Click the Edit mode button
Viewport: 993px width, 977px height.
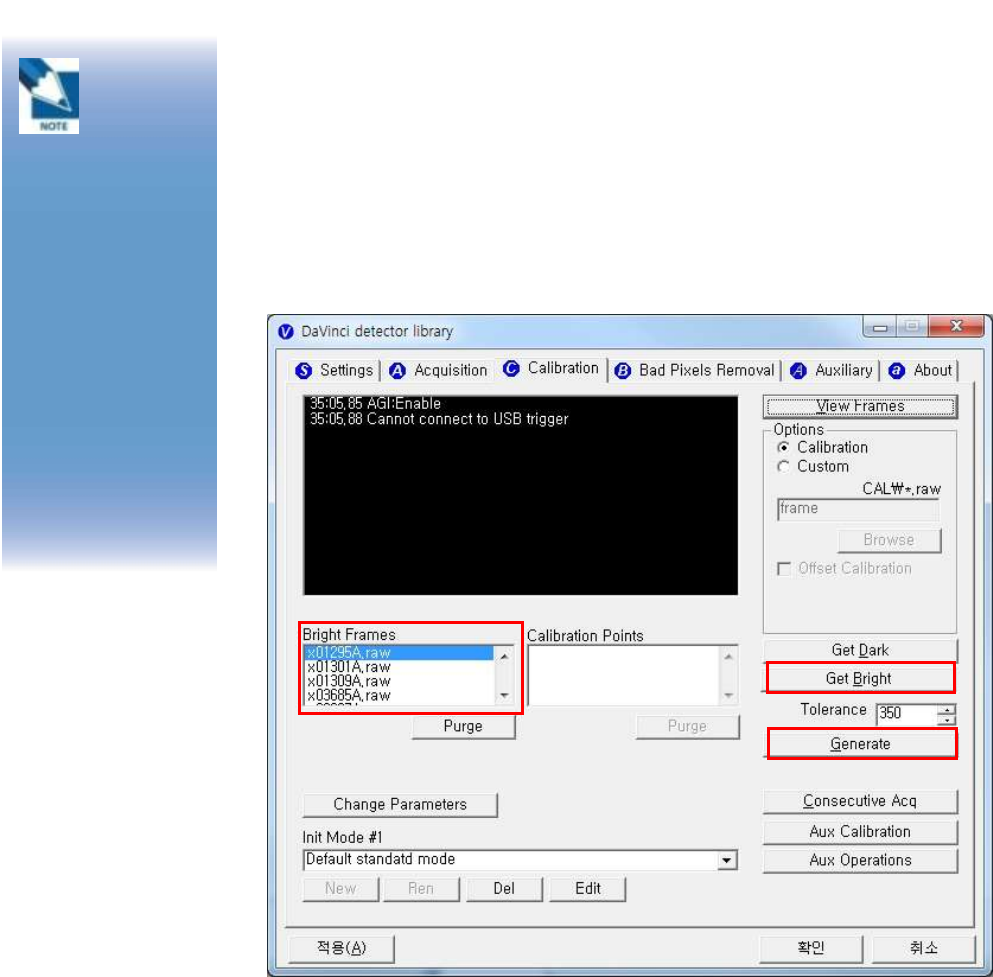[x=588, y=888]
